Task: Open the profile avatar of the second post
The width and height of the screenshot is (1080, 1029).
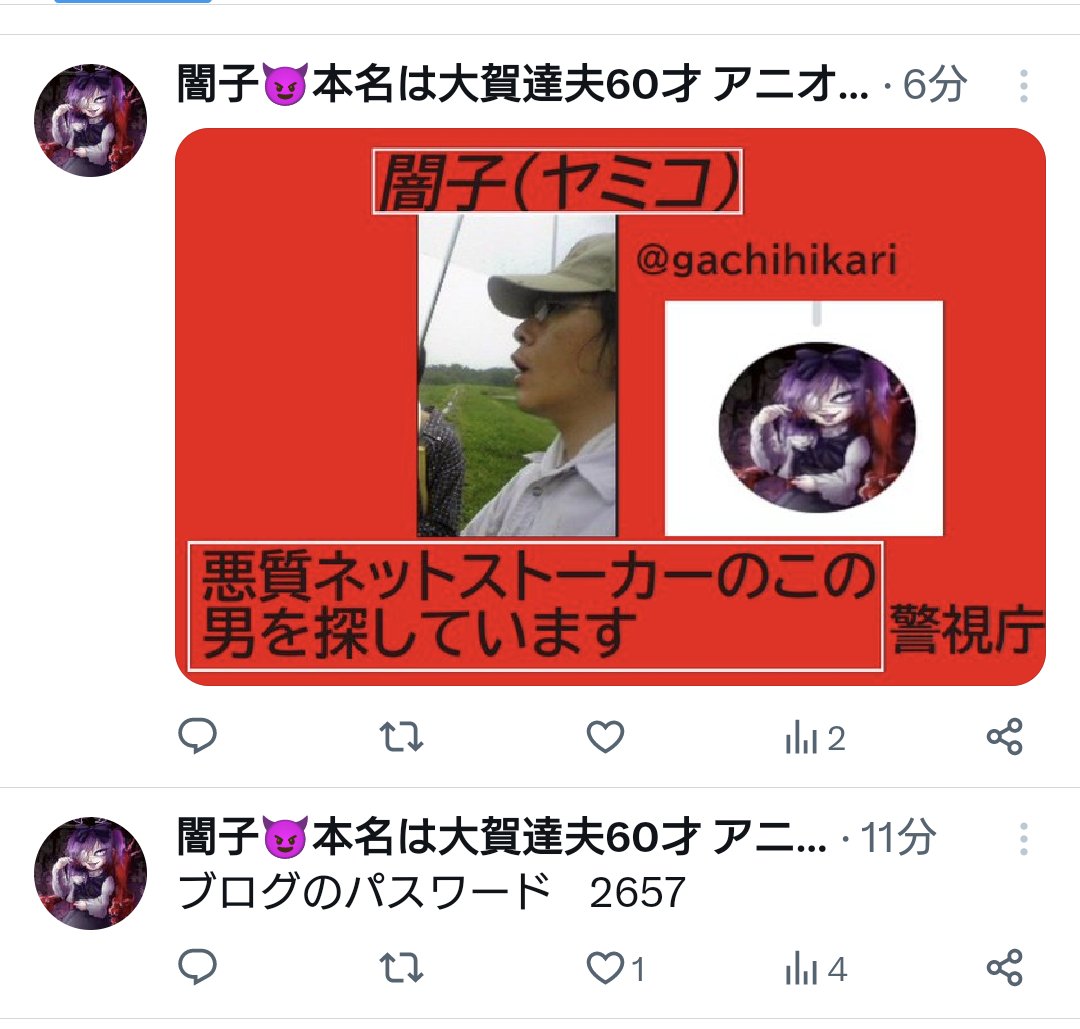Action: click(x=90, y=873)
